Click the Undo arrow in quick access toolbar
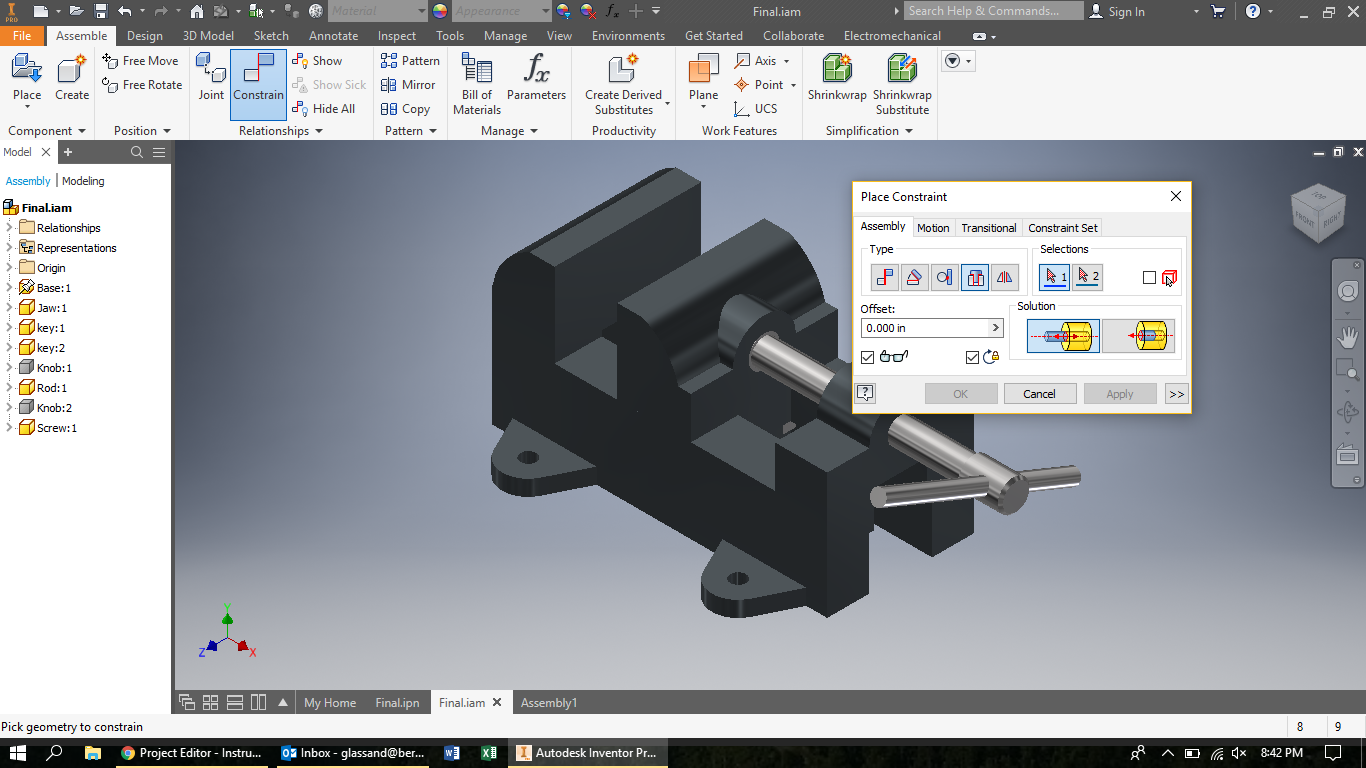This screenshot has height=768, width=1366. (x=124, y=11)
